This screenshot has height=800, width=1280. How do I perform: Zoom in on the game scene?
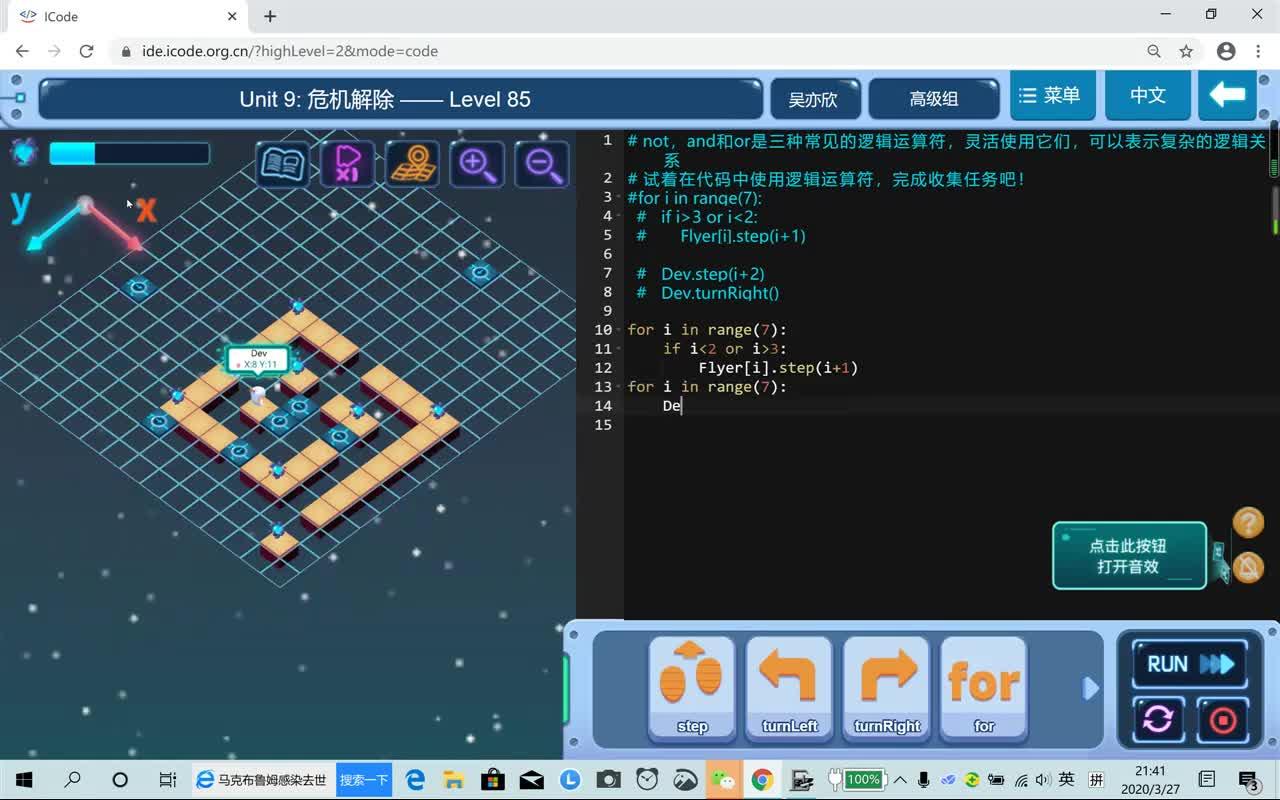[477, 166]
